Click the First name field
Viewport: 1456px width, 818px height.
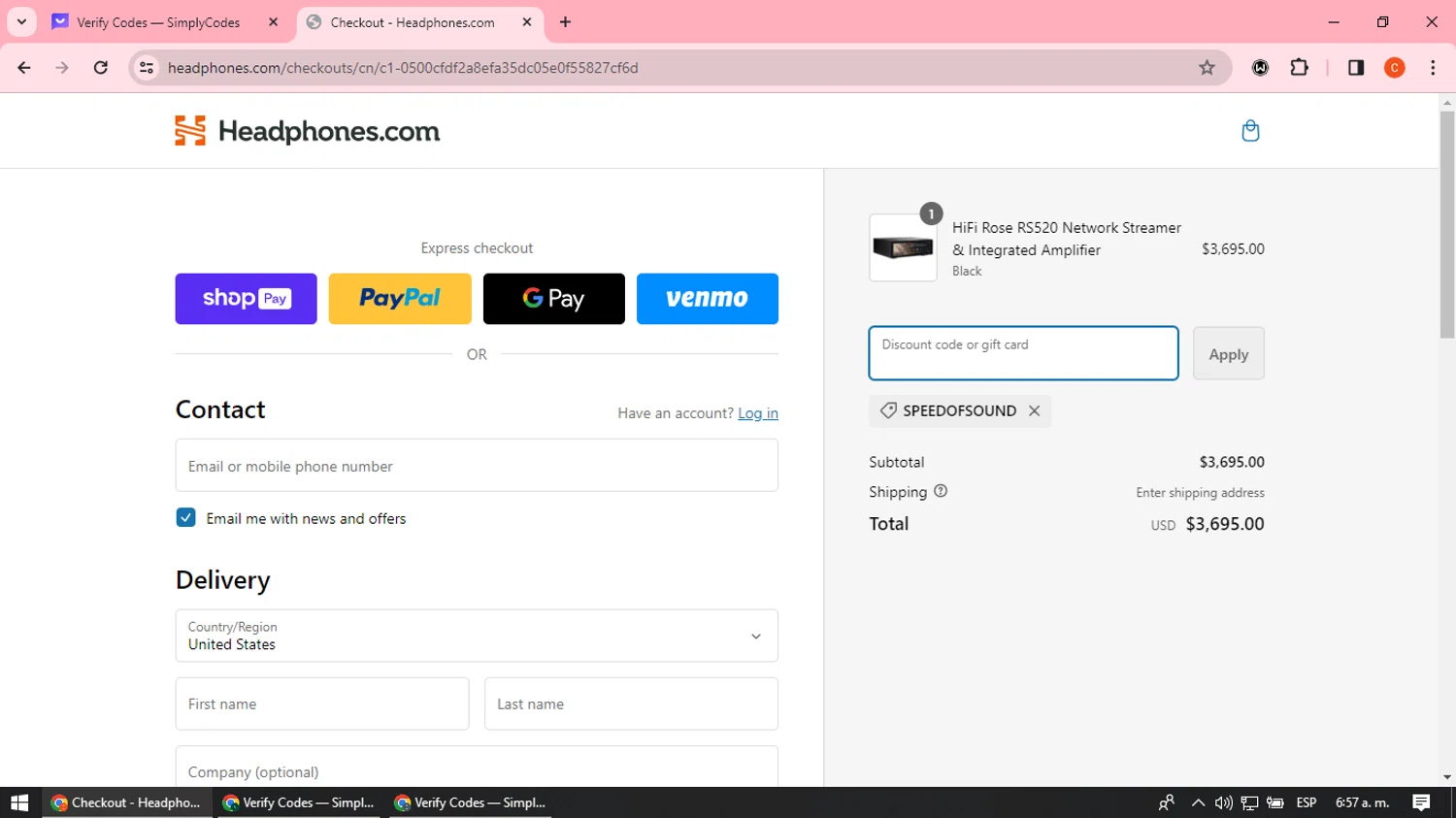[x=322, y=703]
